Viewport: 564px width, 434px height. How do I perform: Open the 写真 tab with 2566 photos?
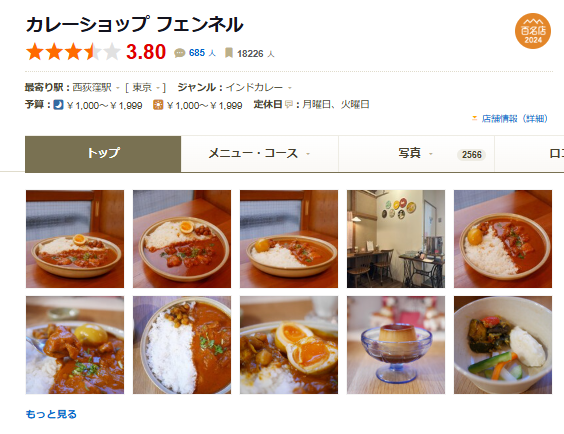[417, 154]
